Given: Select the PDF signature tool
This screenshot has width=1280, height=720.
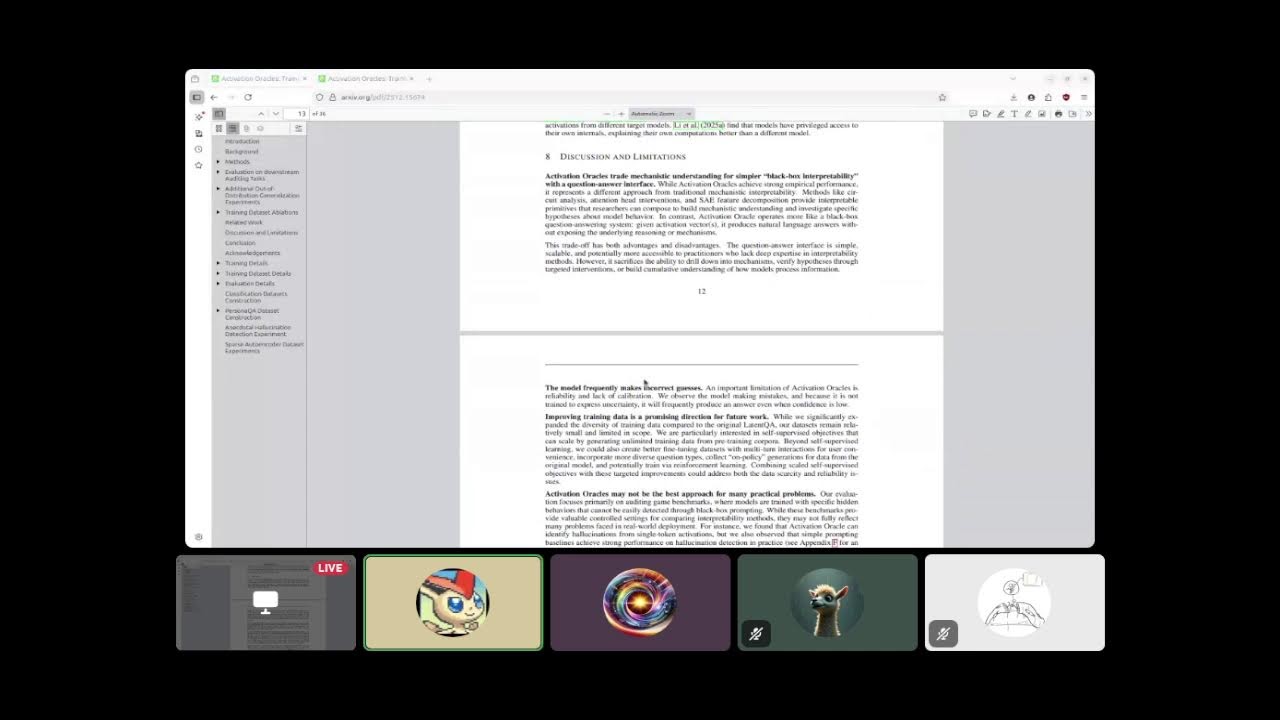Looking at the screenshot, I should pyautogui.click(x=987, y=114).
